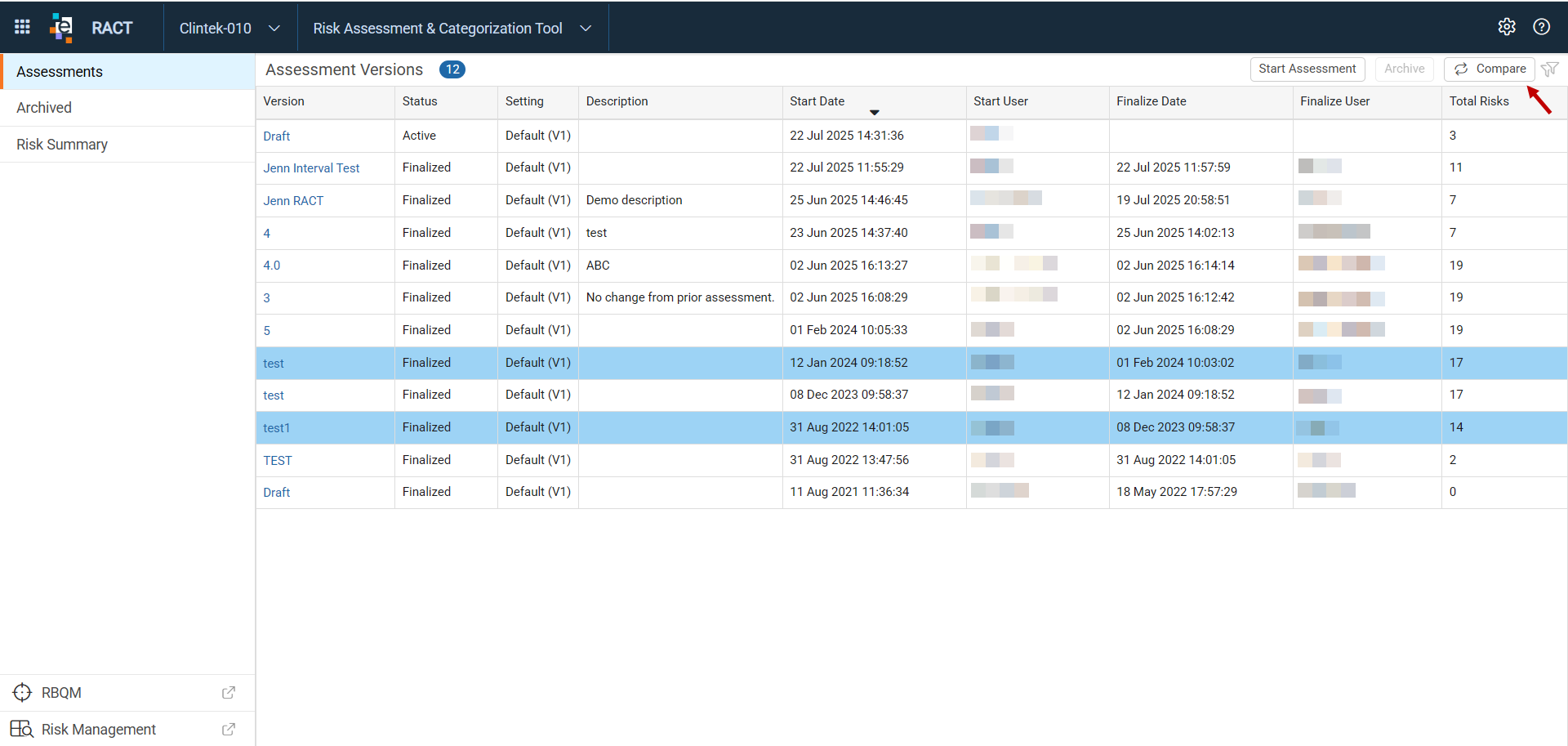Open the finalized Draft version from 2021
Viewport: 1568px width, 746px height.
277,493
